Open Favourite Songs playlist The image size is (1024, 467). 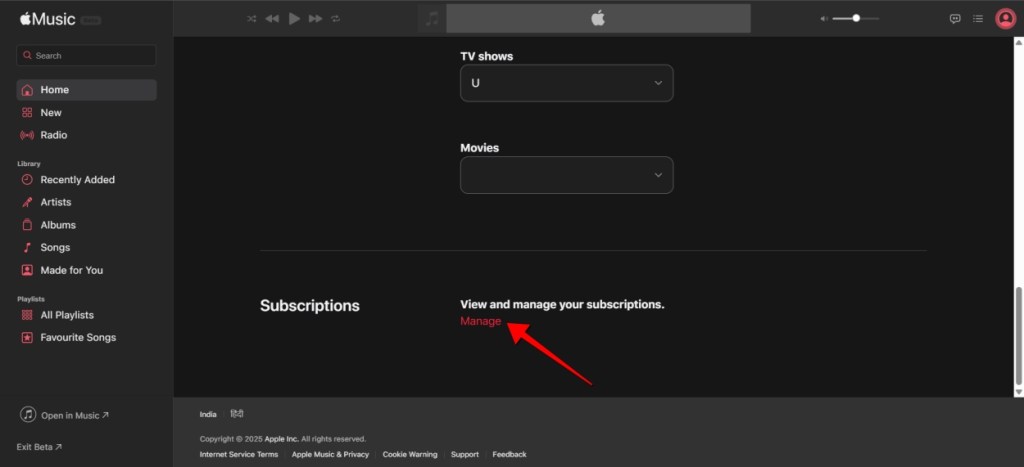tap(78, 338)
